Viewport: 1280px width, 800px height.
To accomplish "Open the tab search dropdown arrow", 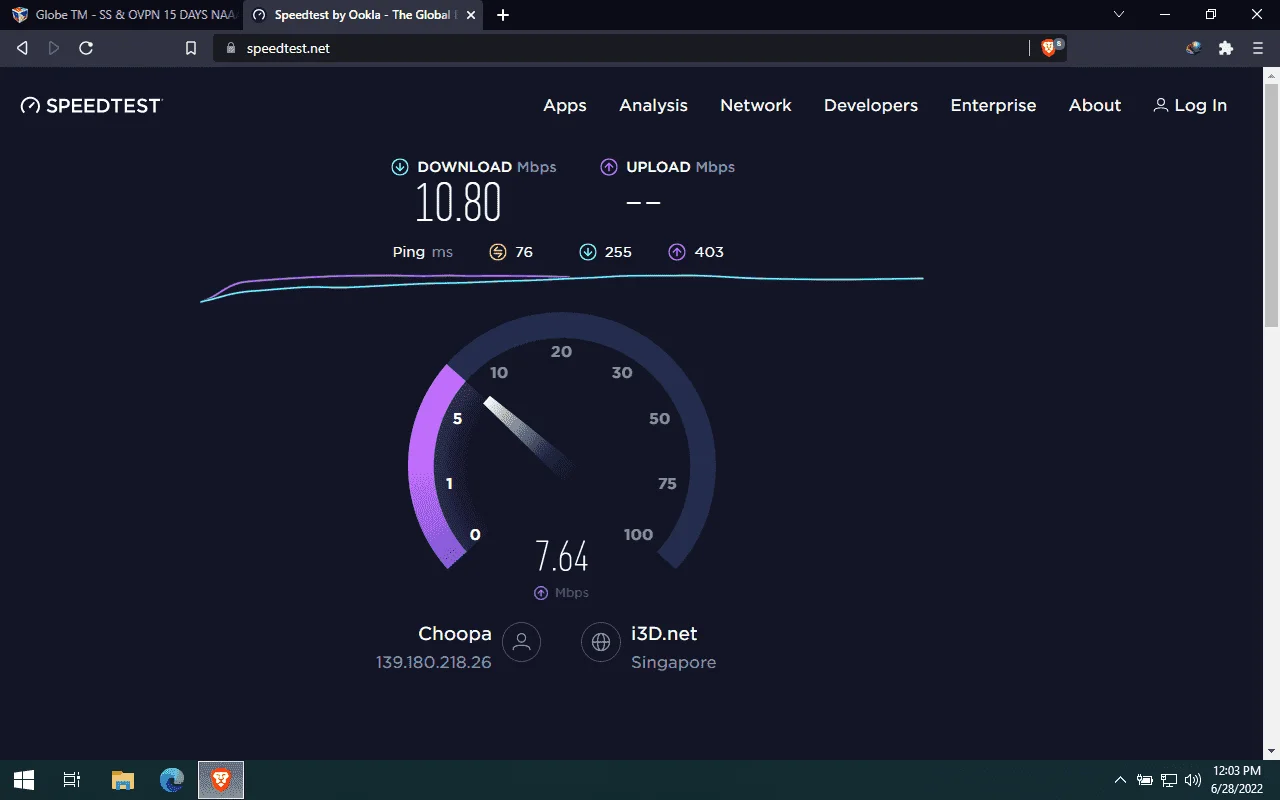I will pyautogui.click(x=1118, y=15).
